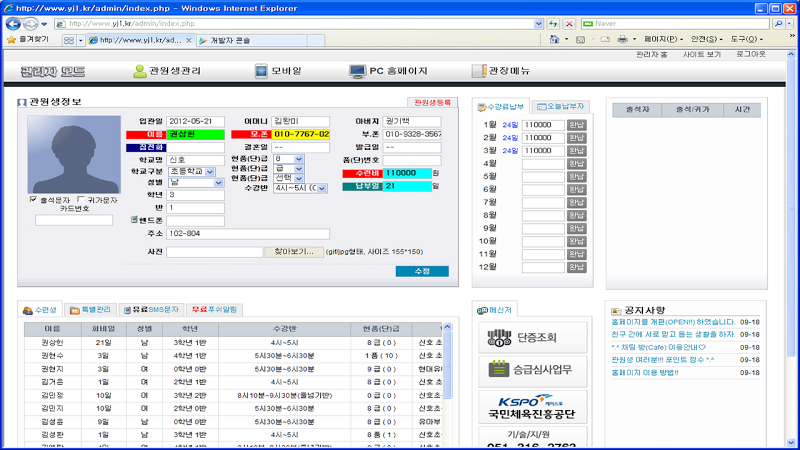Viewport: 800px width, 450px height.
Task: Click the 찾아보기 browse photo button
Action: [295, 252]
